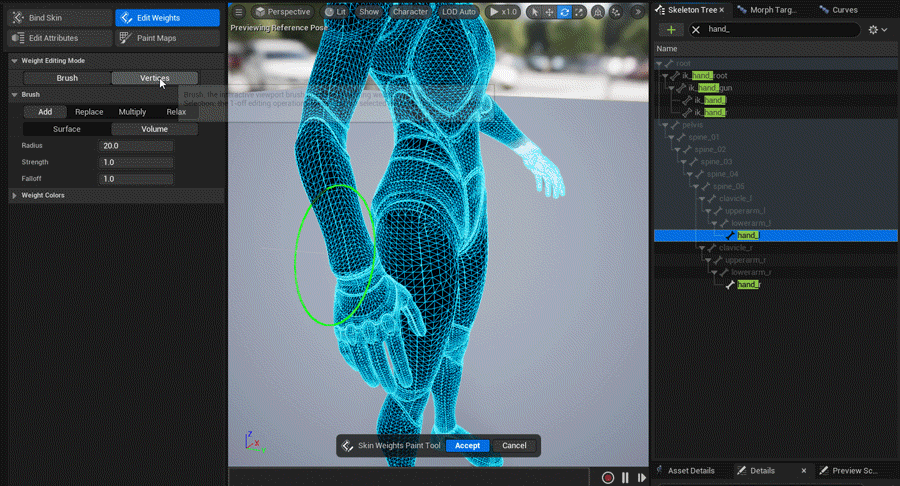Click the grid snapping icon in viewport toolbar
Image resolution: width=900 pixels, height=486 pixels.
(x=616, y=11)
